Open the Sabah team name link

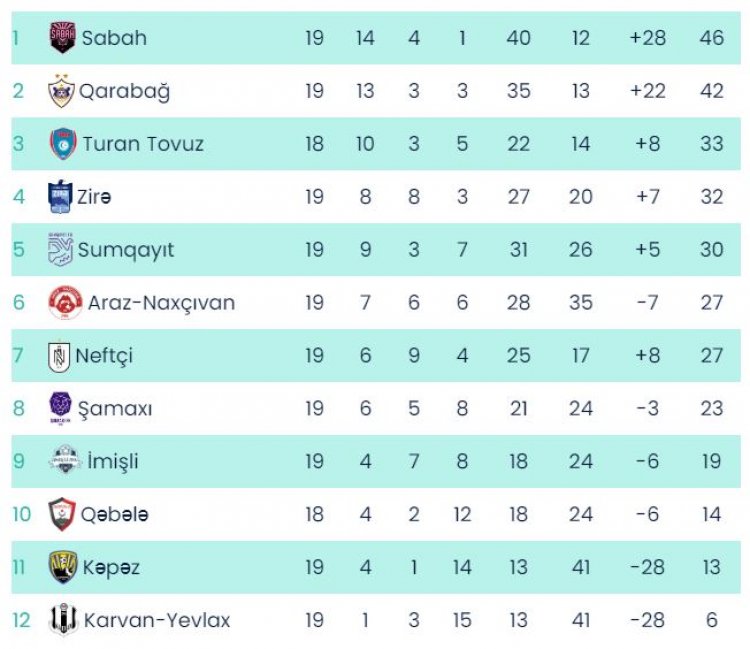(114, 38)
